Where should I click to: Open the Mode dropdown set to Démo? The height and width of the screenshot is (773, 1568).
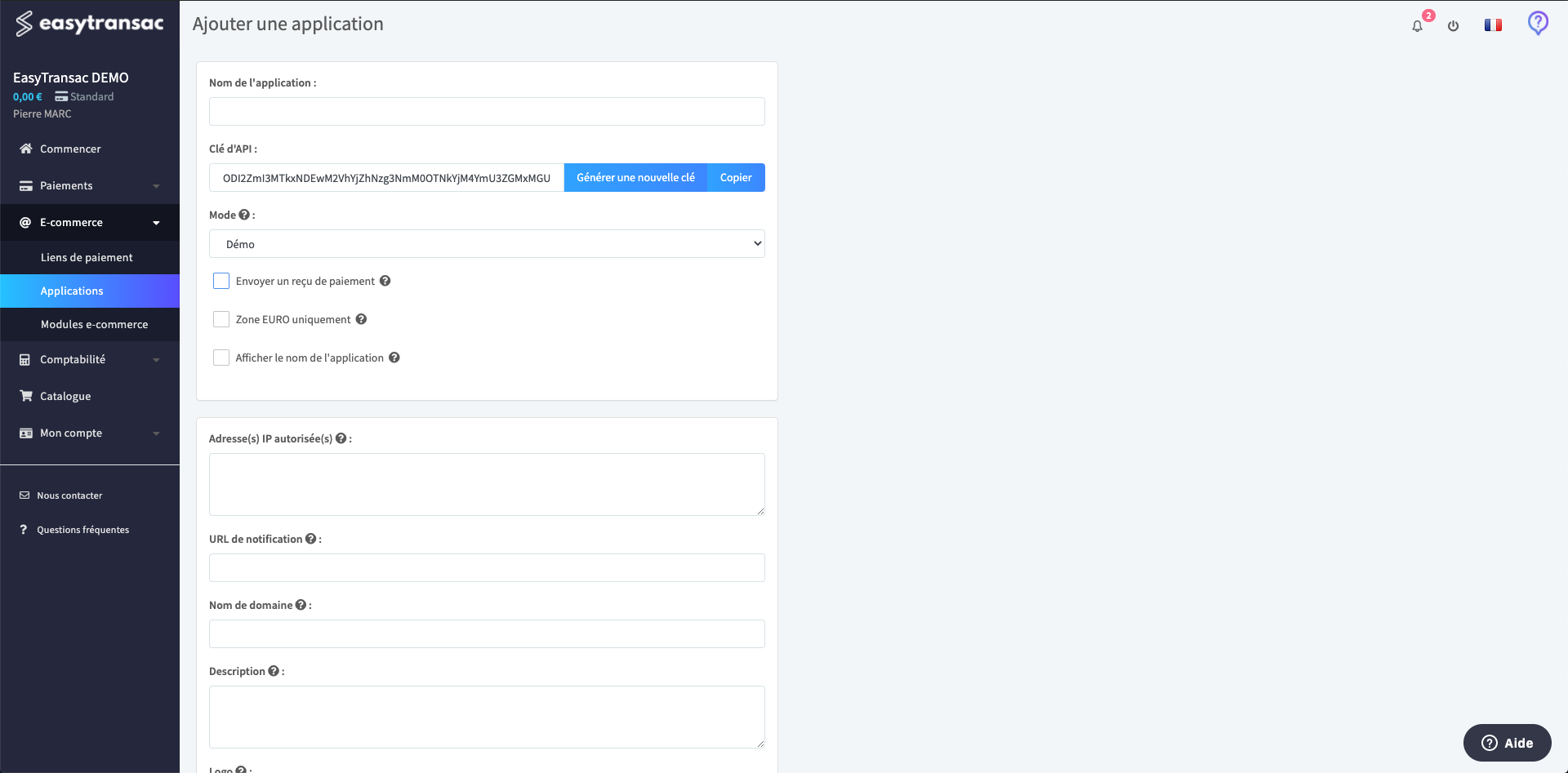[487, 244]
